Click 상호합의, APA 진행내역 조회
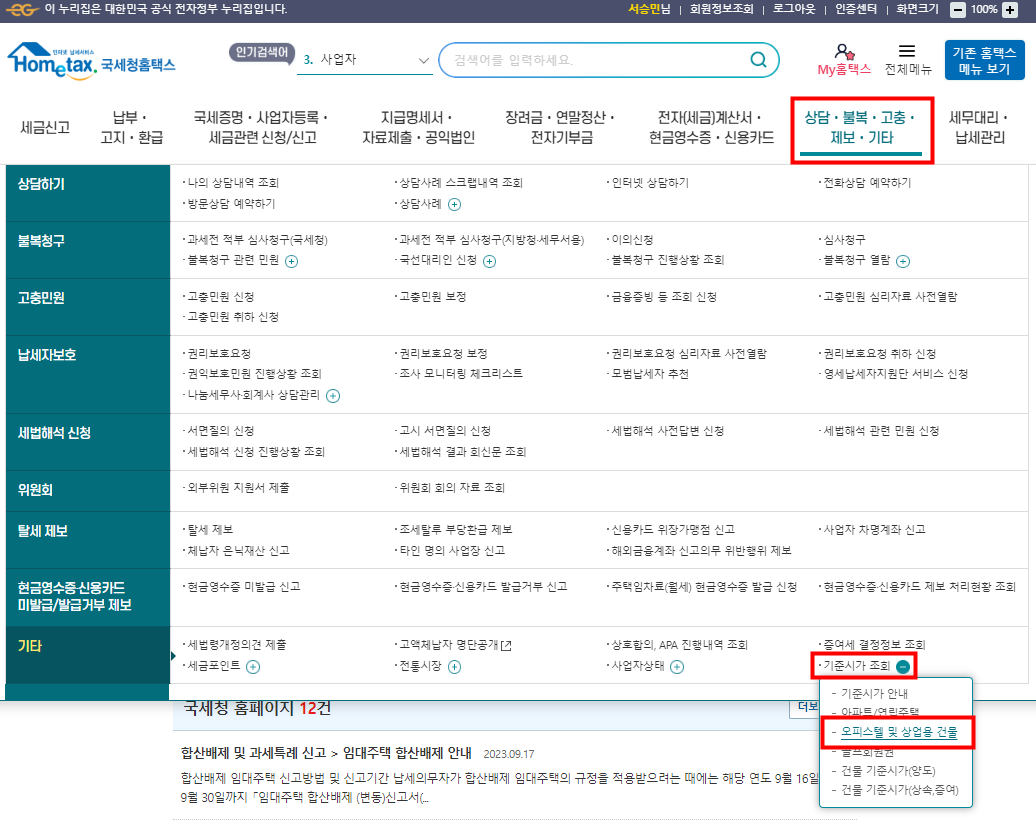Viewport: 1036px width, 829px height. [679, 645]
